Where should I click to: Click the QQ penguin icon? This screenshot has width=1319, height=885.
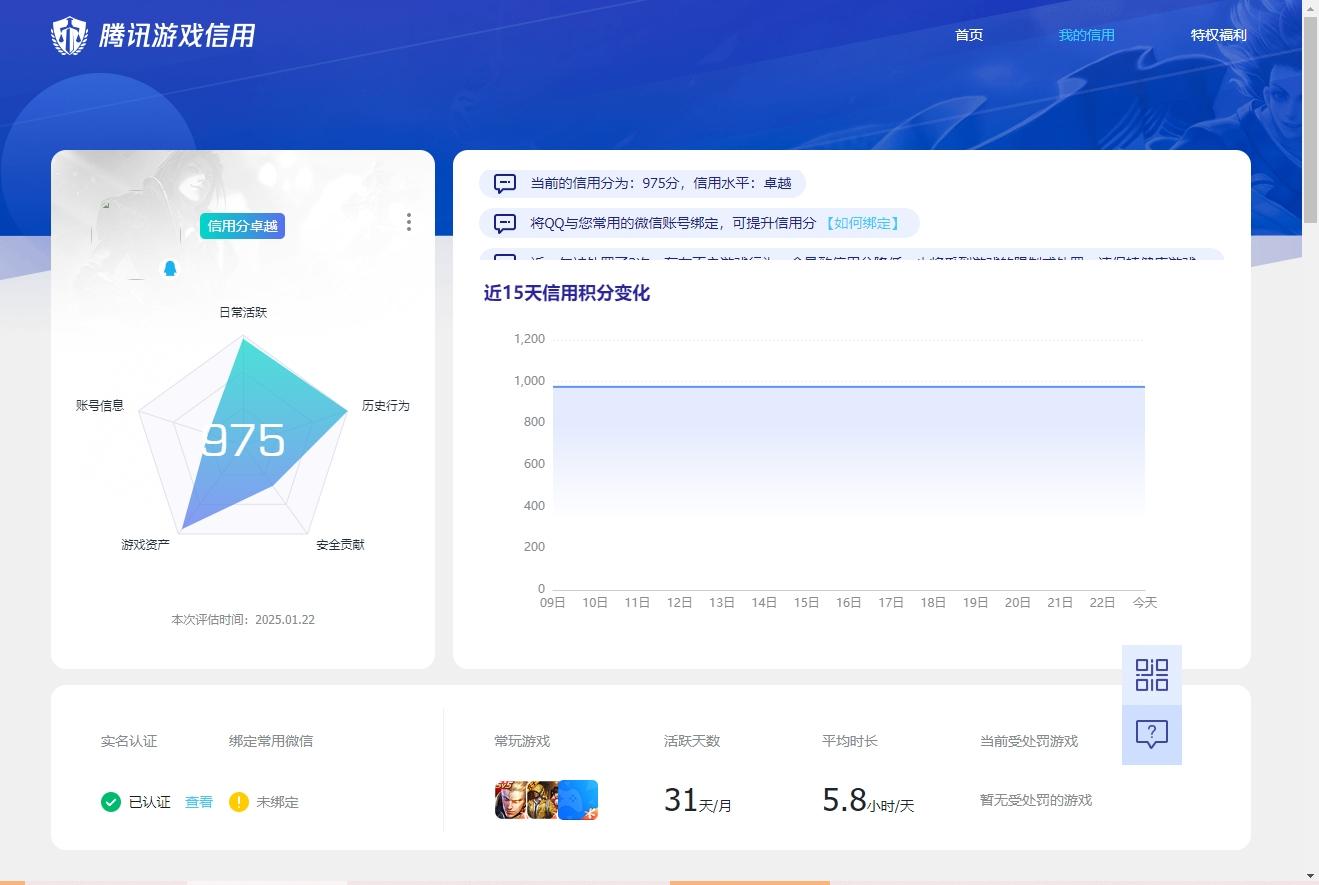(x=170, y=268)
